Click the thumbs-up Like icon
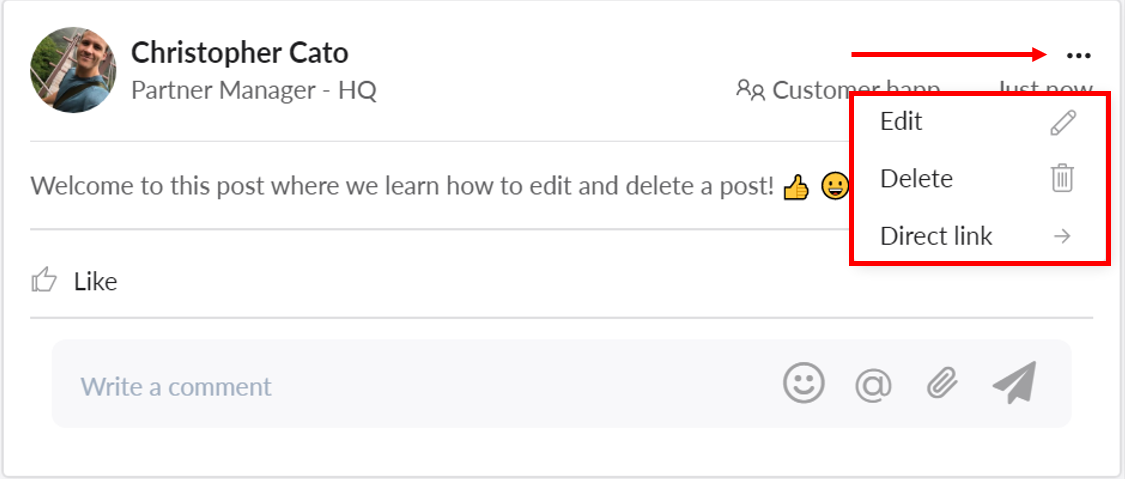This screenshot has width=1125, height=479. pos(44,280)
